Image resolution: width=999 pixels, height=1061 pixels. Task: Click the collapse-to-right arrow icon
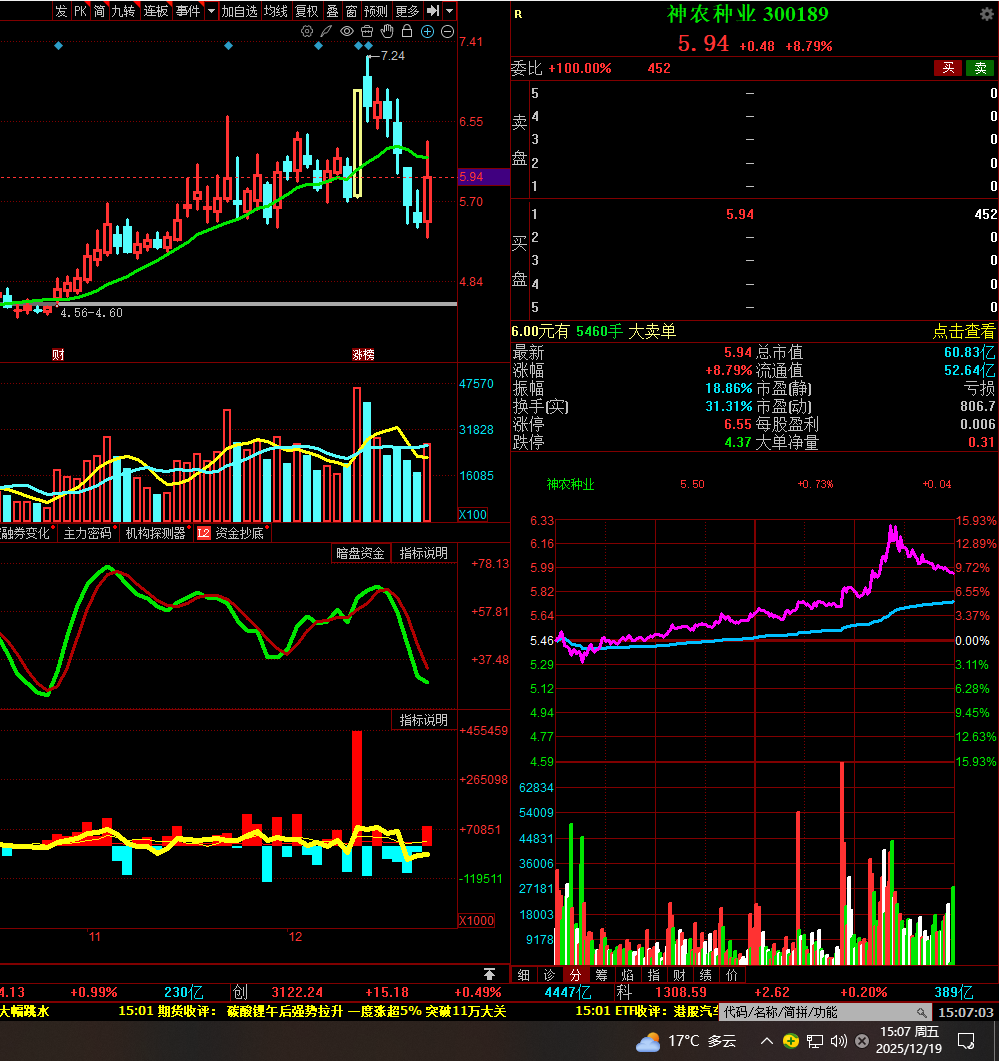[433, 11]
